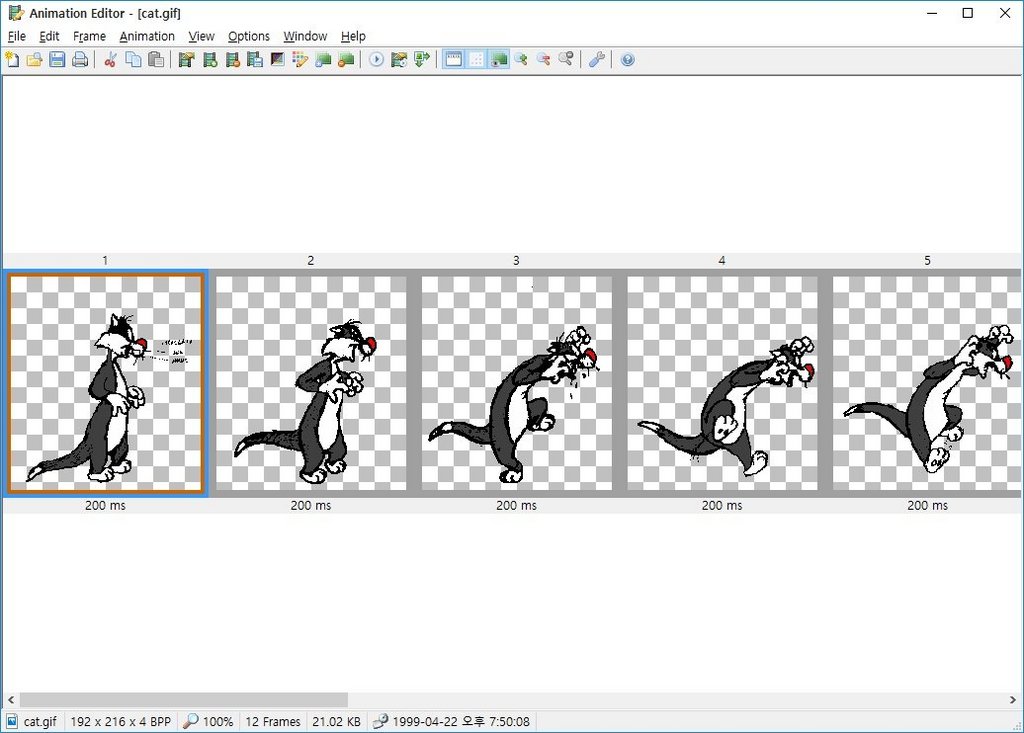1024x733 pixels.
Task: Click the 192 x 216 x 4 BPP status
Action: coord(120,721)
